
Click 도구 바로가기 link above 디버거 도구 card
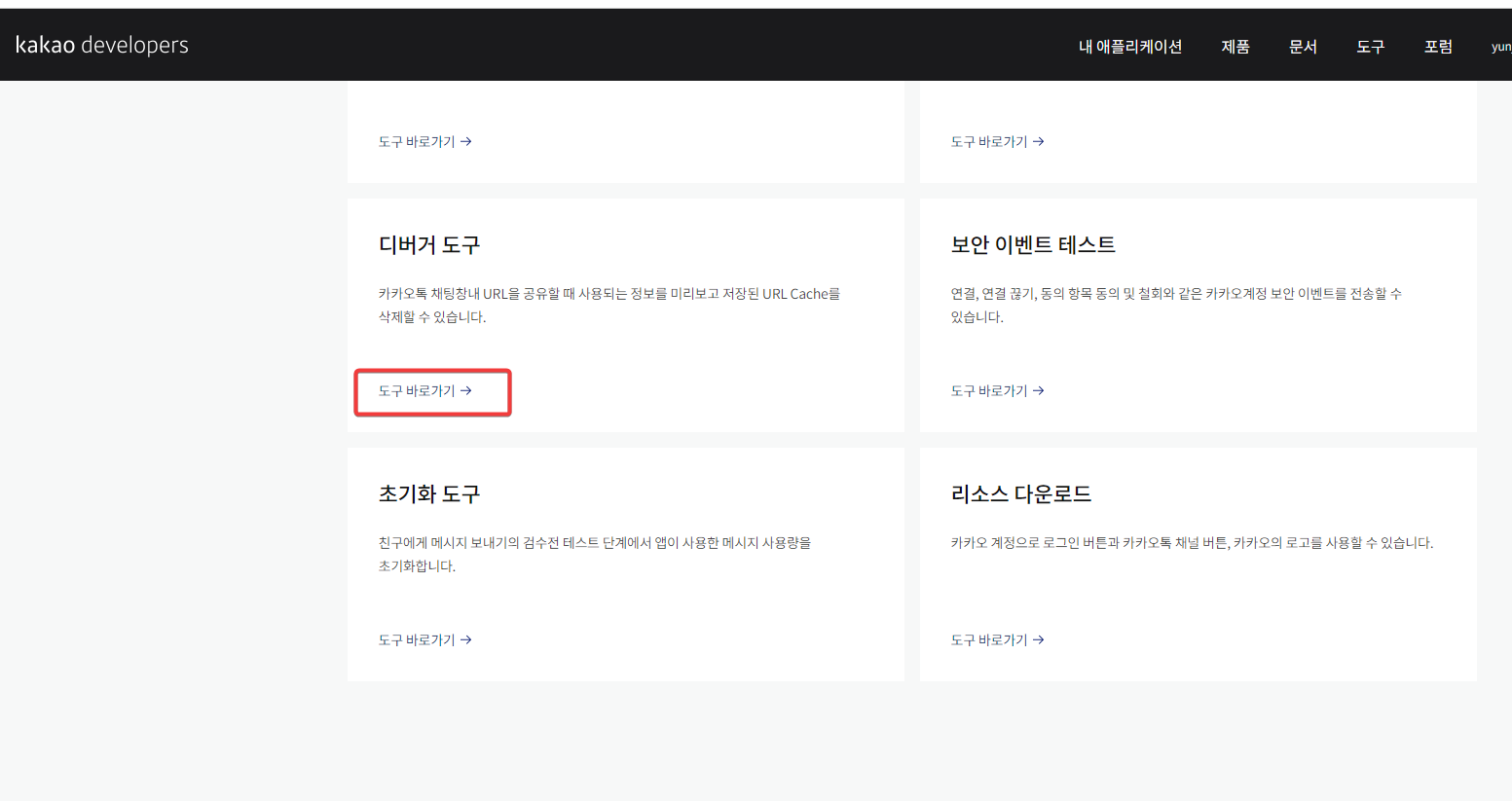(425, 141)
